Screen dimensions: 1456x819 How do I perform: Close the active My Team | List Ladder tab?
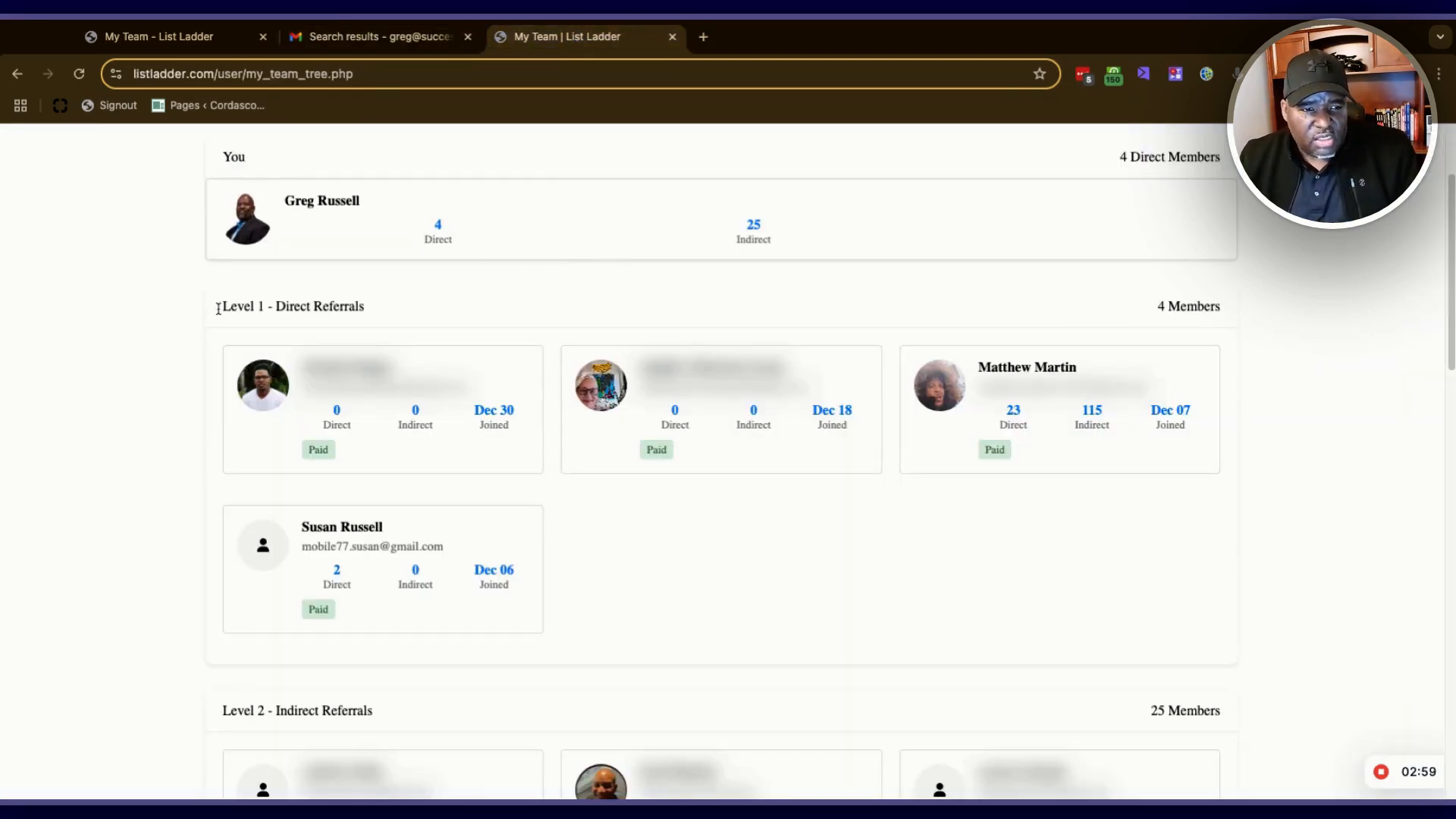(672, 36)
